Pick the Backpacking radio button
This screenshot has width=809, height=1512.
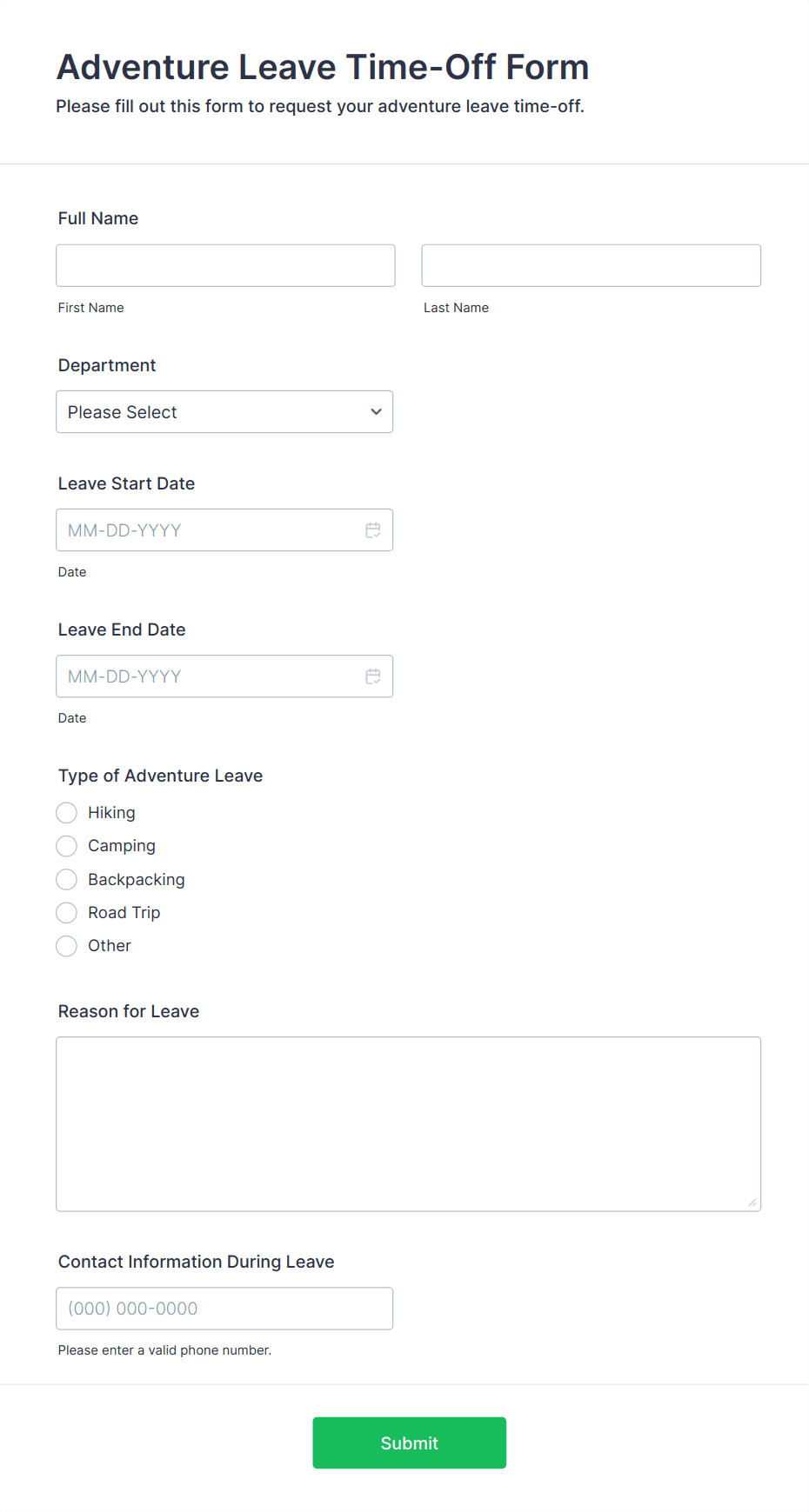pyautogui.click(x=67, y=880)
